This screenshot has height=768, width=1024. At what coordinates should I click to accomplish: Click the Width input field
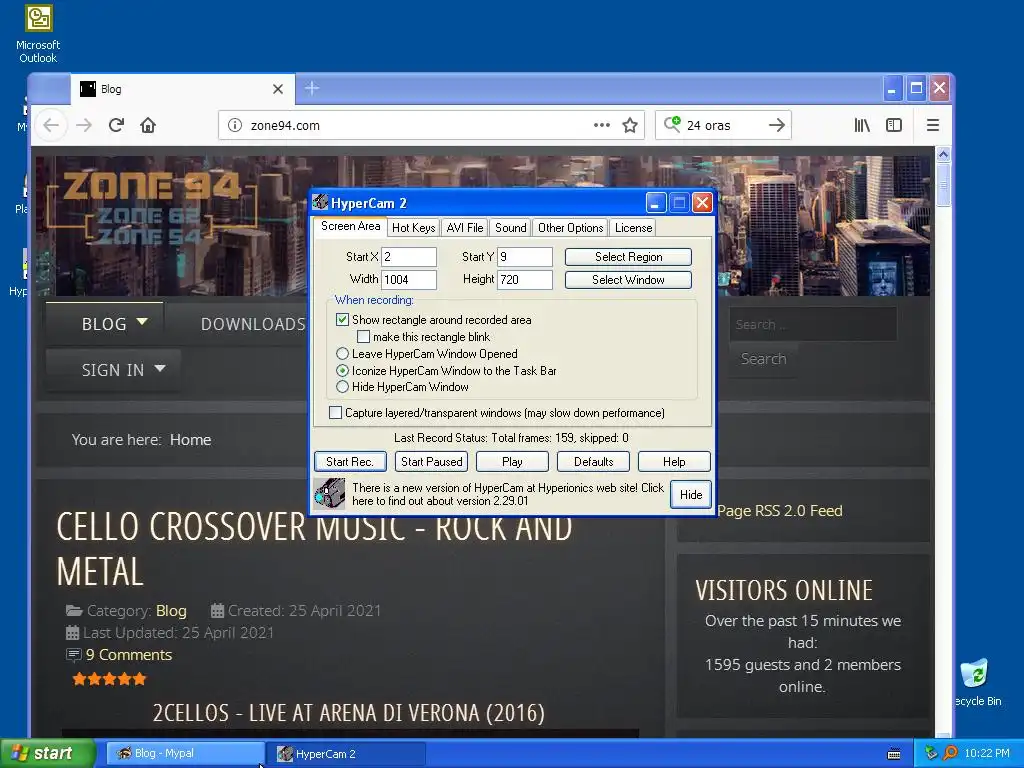point(409,280)
